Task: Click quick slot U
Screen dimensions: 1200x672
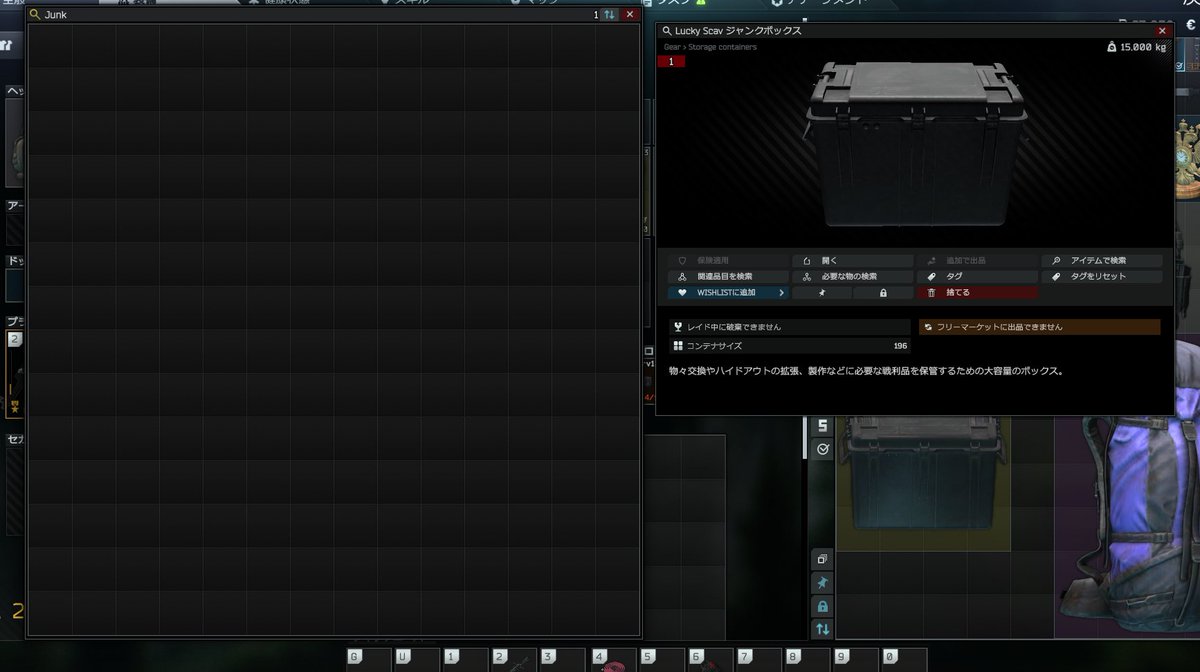Action: pos(417,660)
